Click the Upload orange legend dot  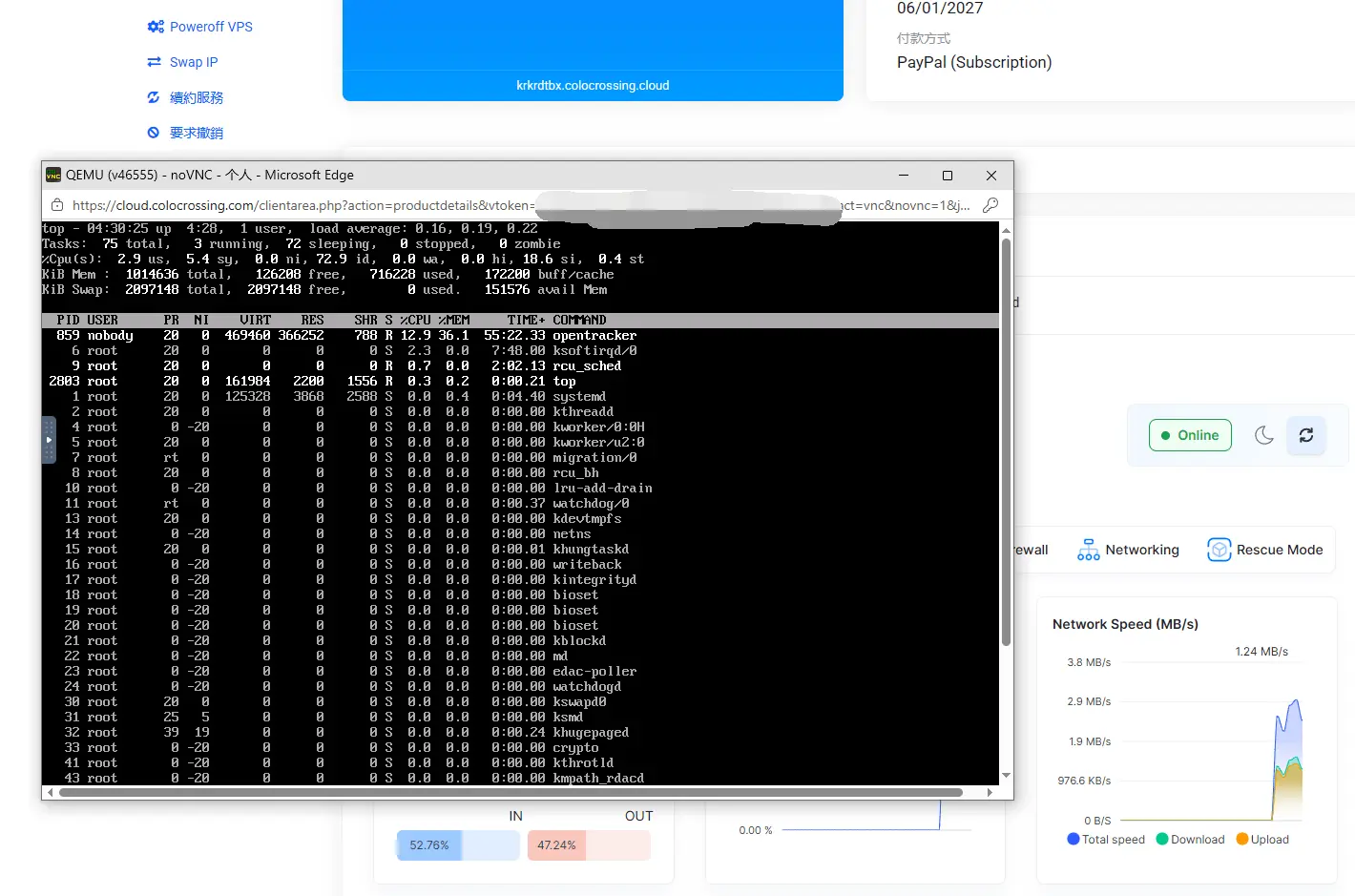(x=1241, y=839)
